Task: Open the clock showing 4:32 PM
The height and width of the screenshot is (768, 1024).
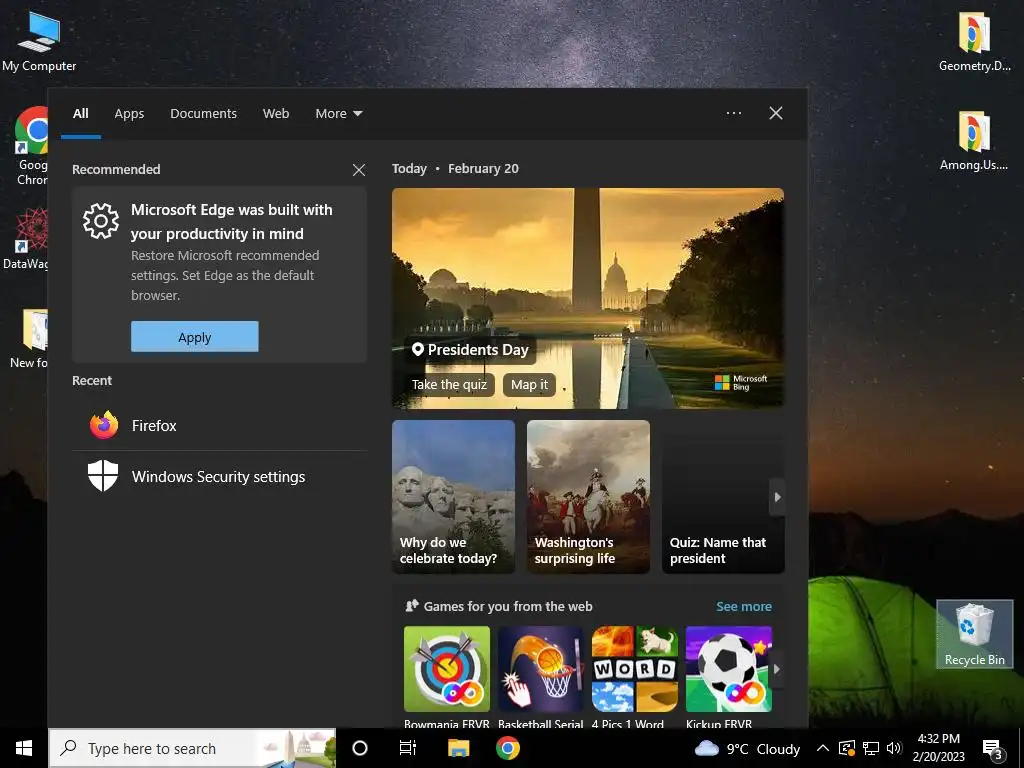Action: coord(938,748)
